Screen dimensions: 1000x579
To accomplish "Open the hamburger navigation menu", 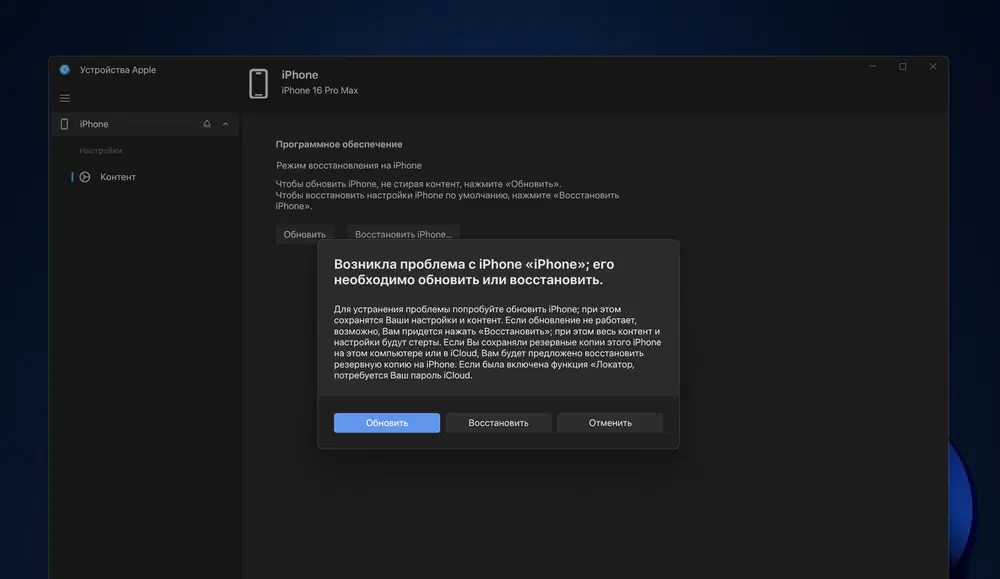I will click(x=64, y=98).
